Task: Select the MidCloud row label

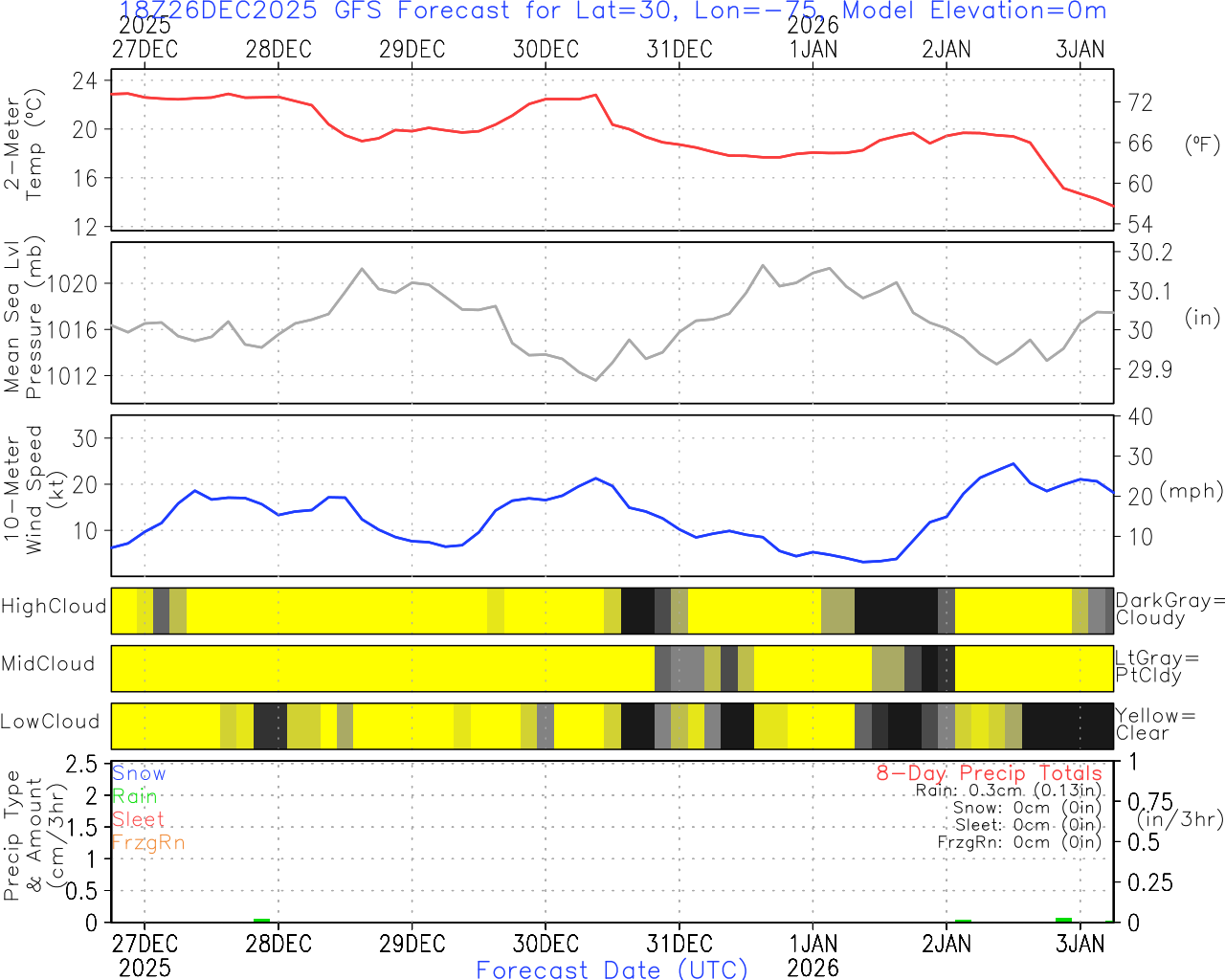Action: 48,664
